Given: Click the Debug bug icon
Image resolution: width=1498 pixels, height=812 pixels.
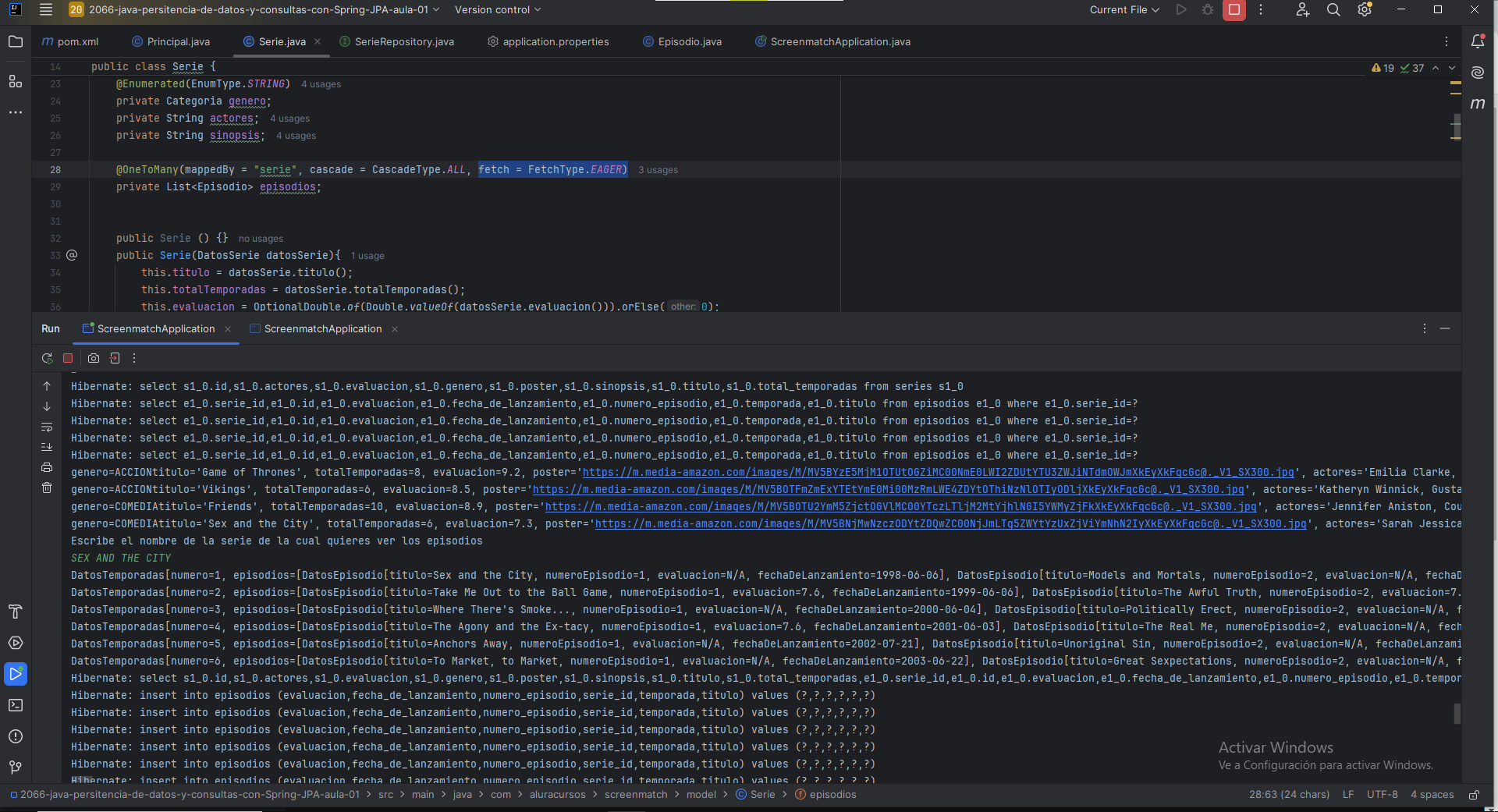Looking at the screenshot, I should pos(1208,10).
